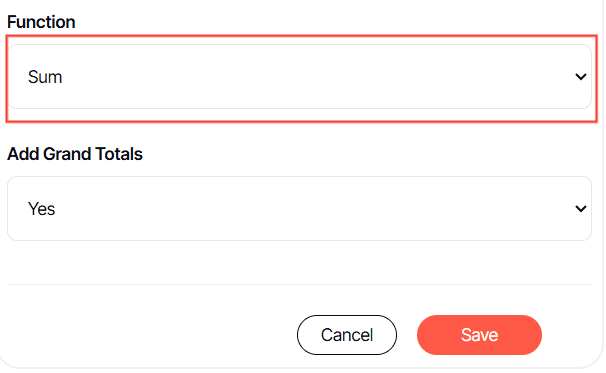Save the function settings
The width and height of the screenshot is (606, 373).
pos(479,335)
